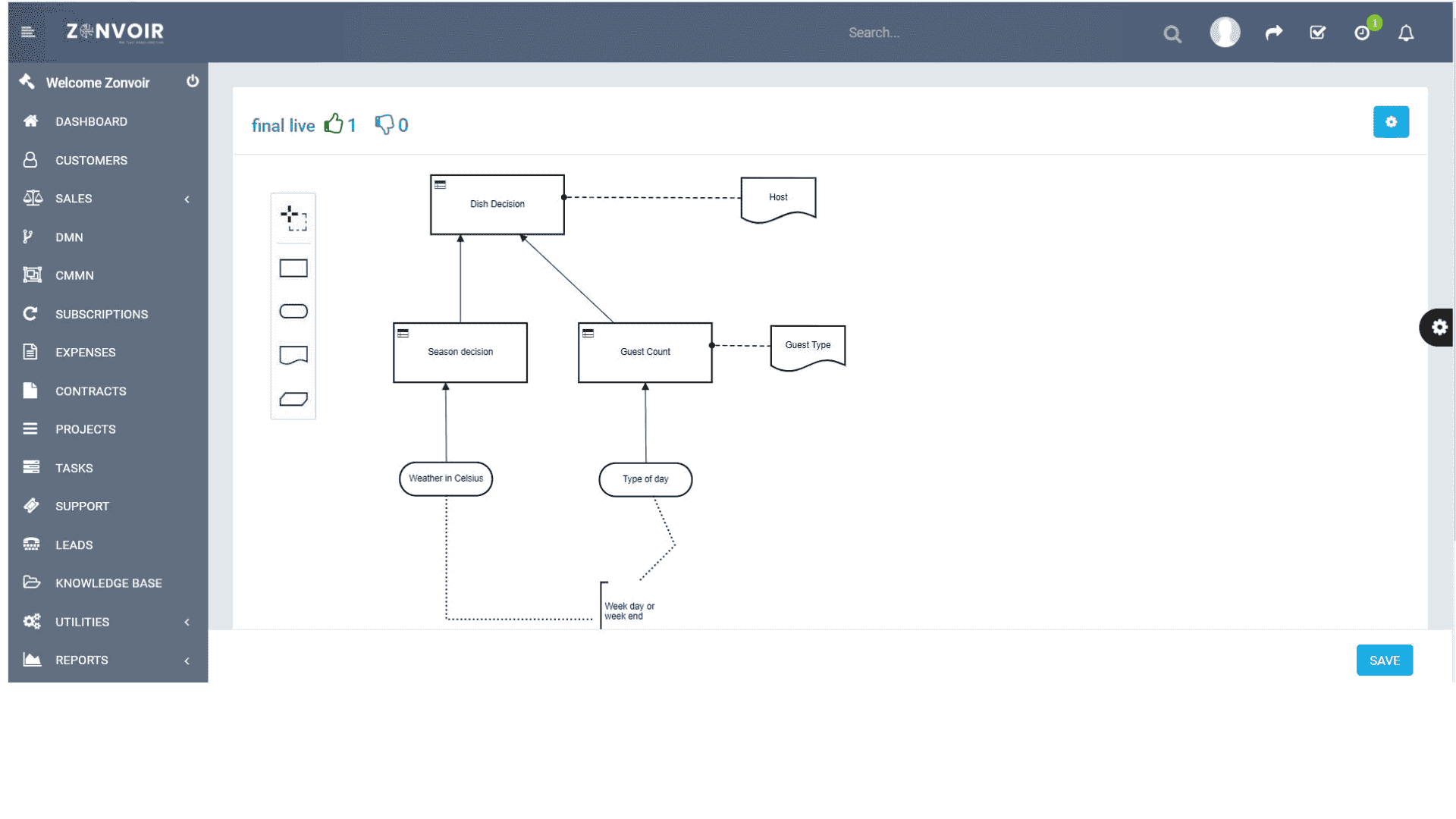Click decision table icon in Guest Count

point(588,333)
